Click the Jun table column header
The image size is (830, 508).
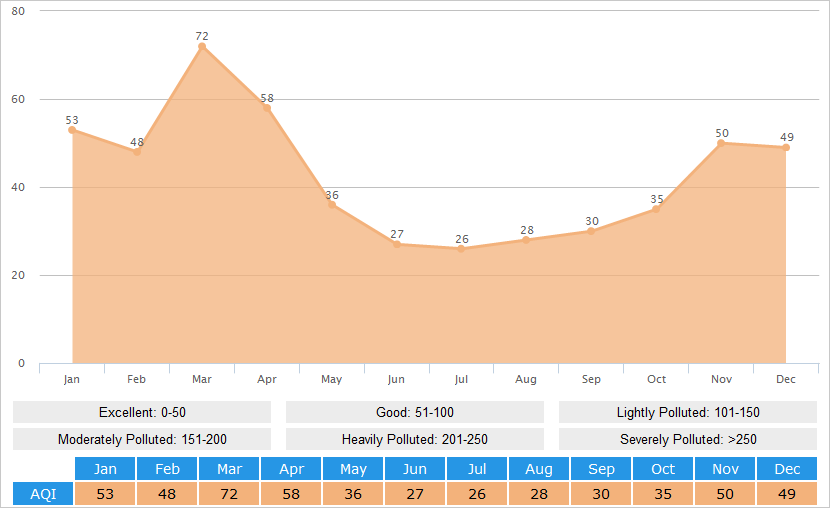point(415,469)
